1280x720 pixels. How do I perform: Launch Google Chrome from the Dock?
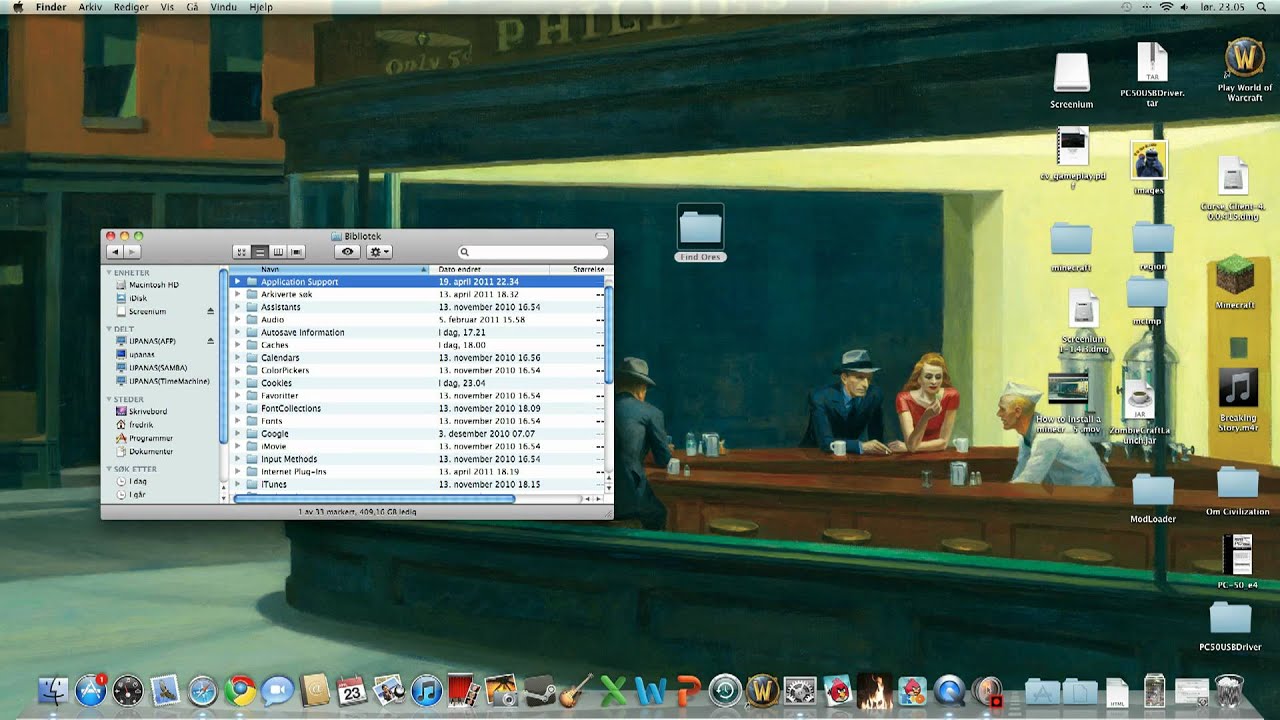point(240,690)
